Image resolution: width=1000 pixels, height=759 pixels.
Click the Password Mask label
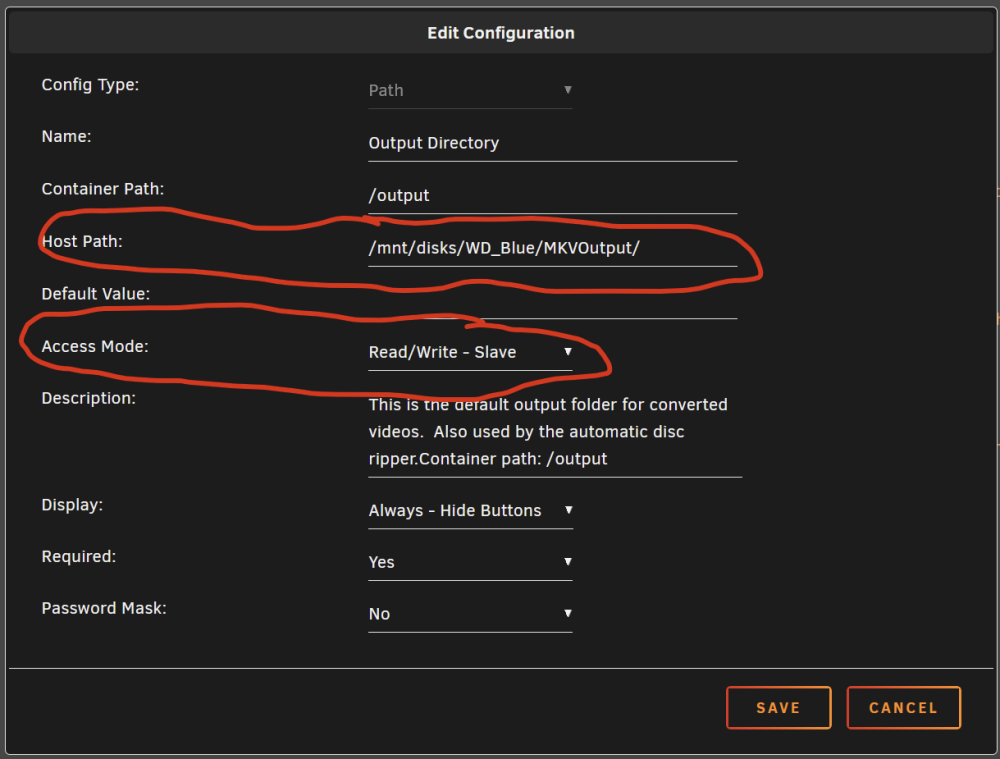[104, 608]
